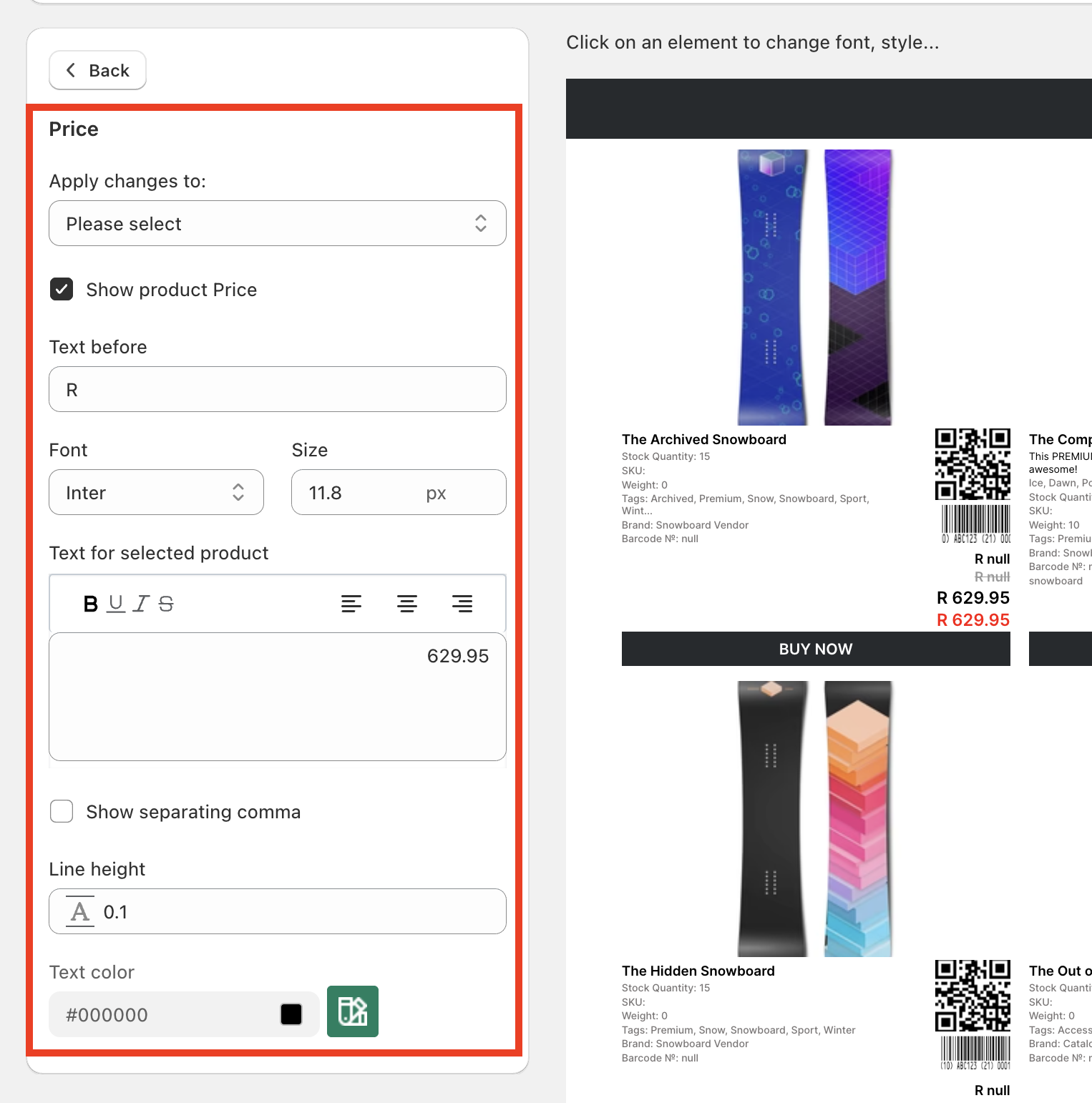Click the line height 'A' icon

click(80, 911)
